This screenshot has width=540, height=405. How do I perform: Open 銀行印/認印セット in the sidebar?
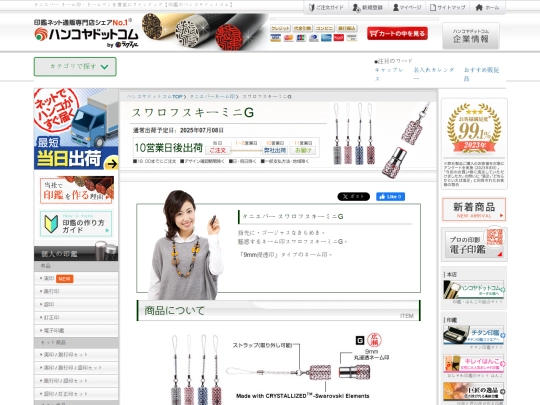(x=76, y=381)
